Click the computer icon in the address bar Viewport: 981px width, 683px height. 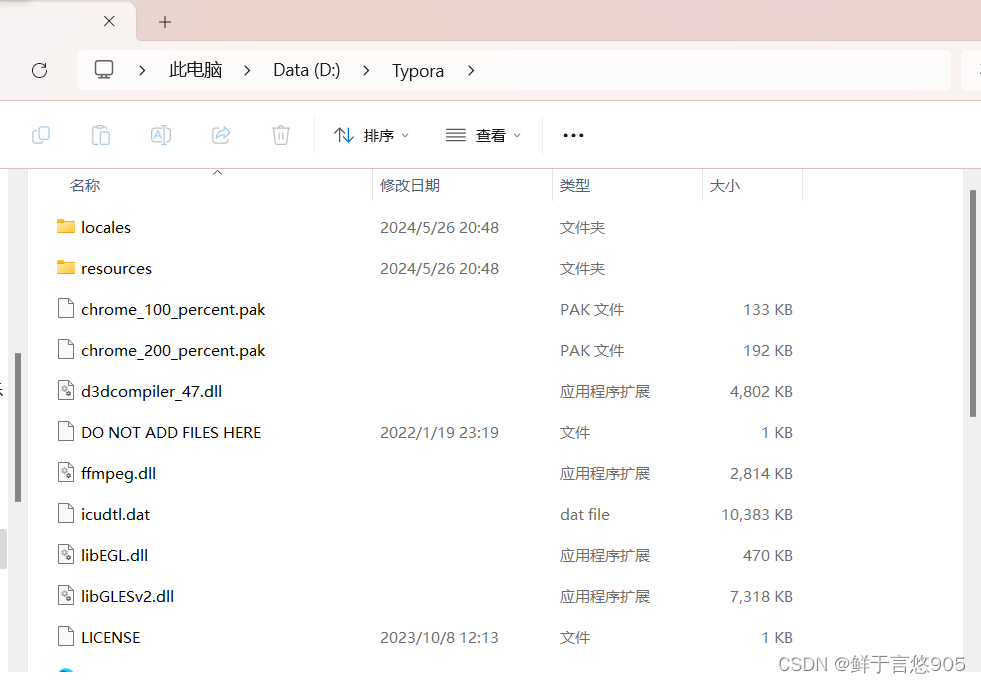coord(103,70)
